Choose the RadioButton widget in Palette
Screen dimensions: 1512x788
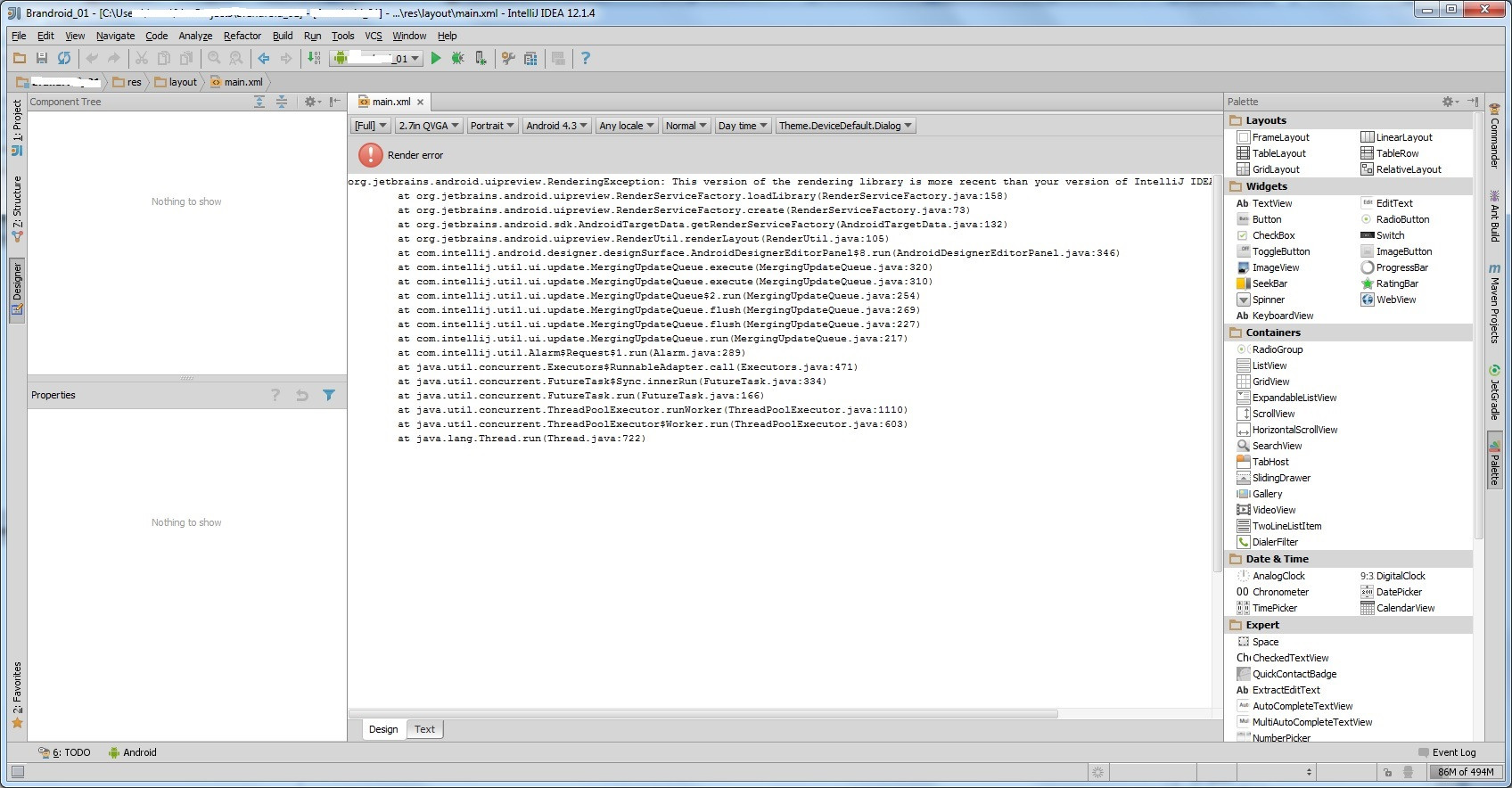click(x=1395, y=219)
